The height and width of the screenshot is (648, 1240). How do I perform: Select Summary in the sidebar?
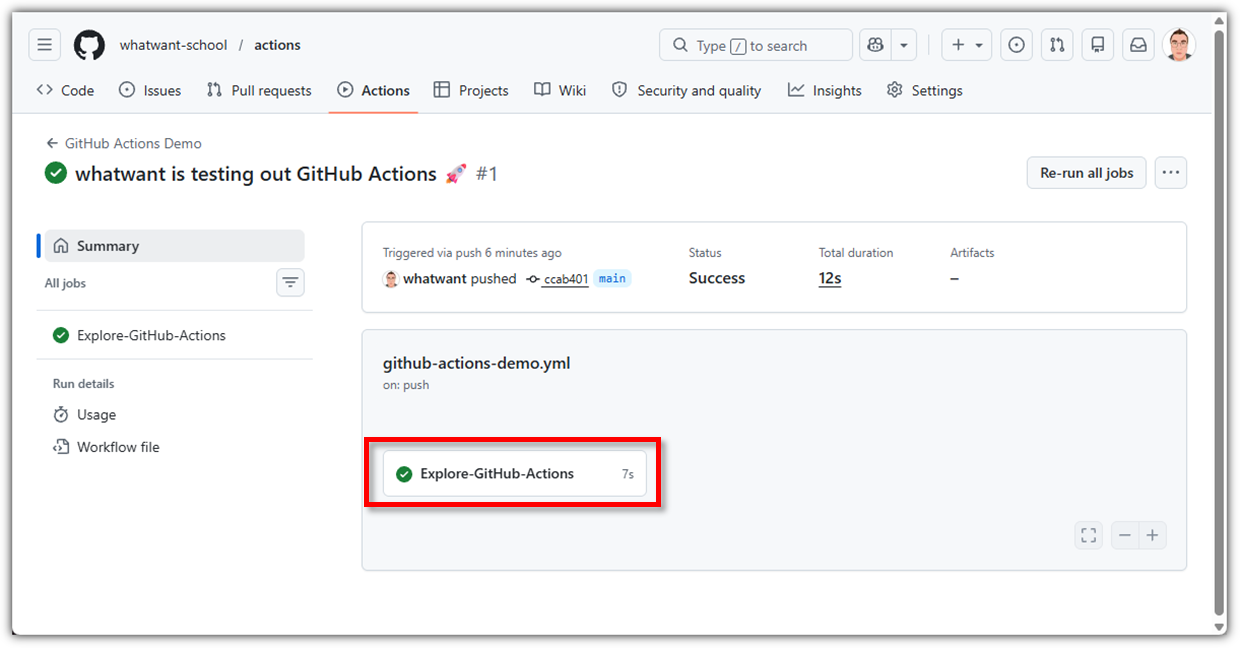coord(175,246)
